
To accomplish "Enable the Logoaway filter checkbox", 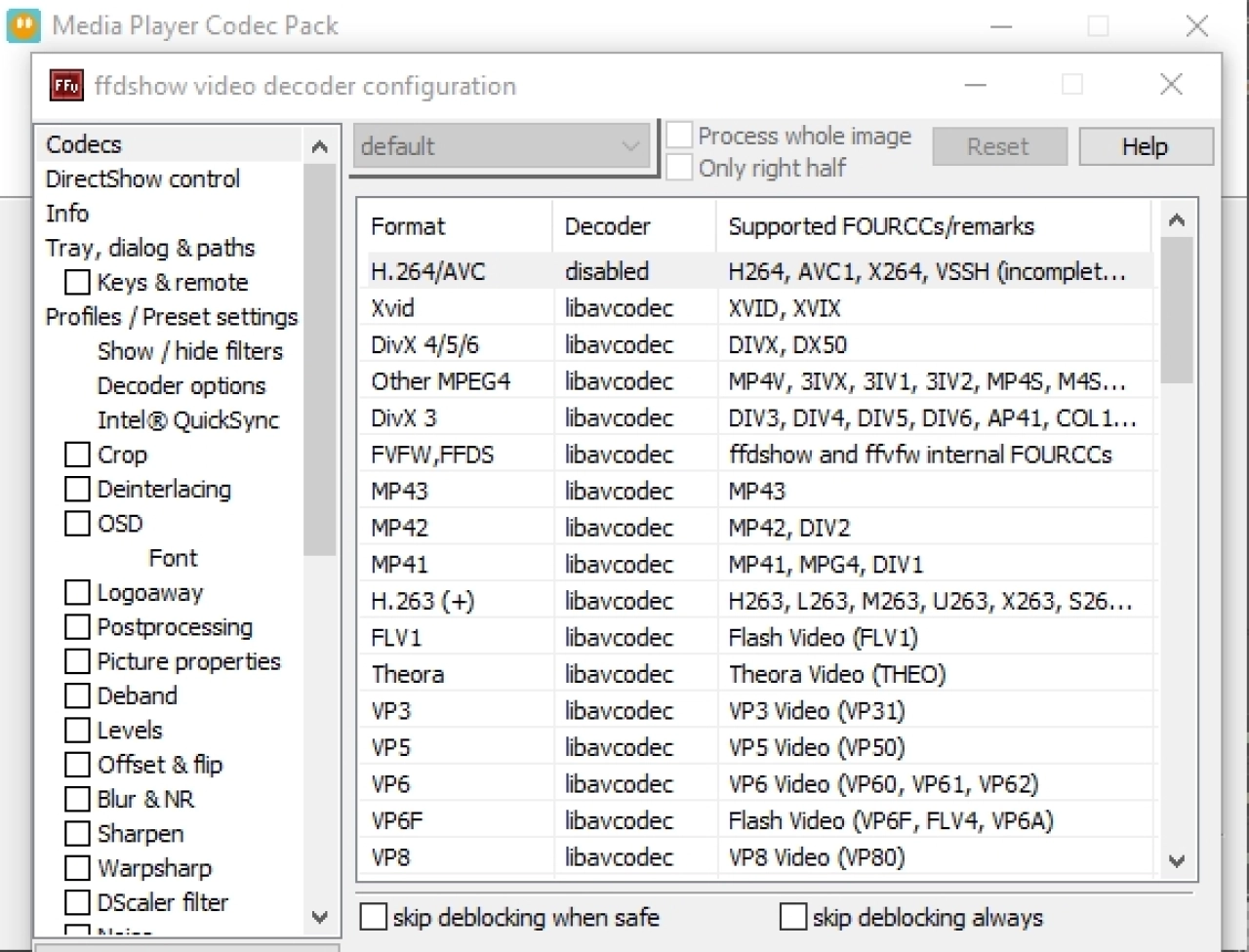I will coord(77,592).
